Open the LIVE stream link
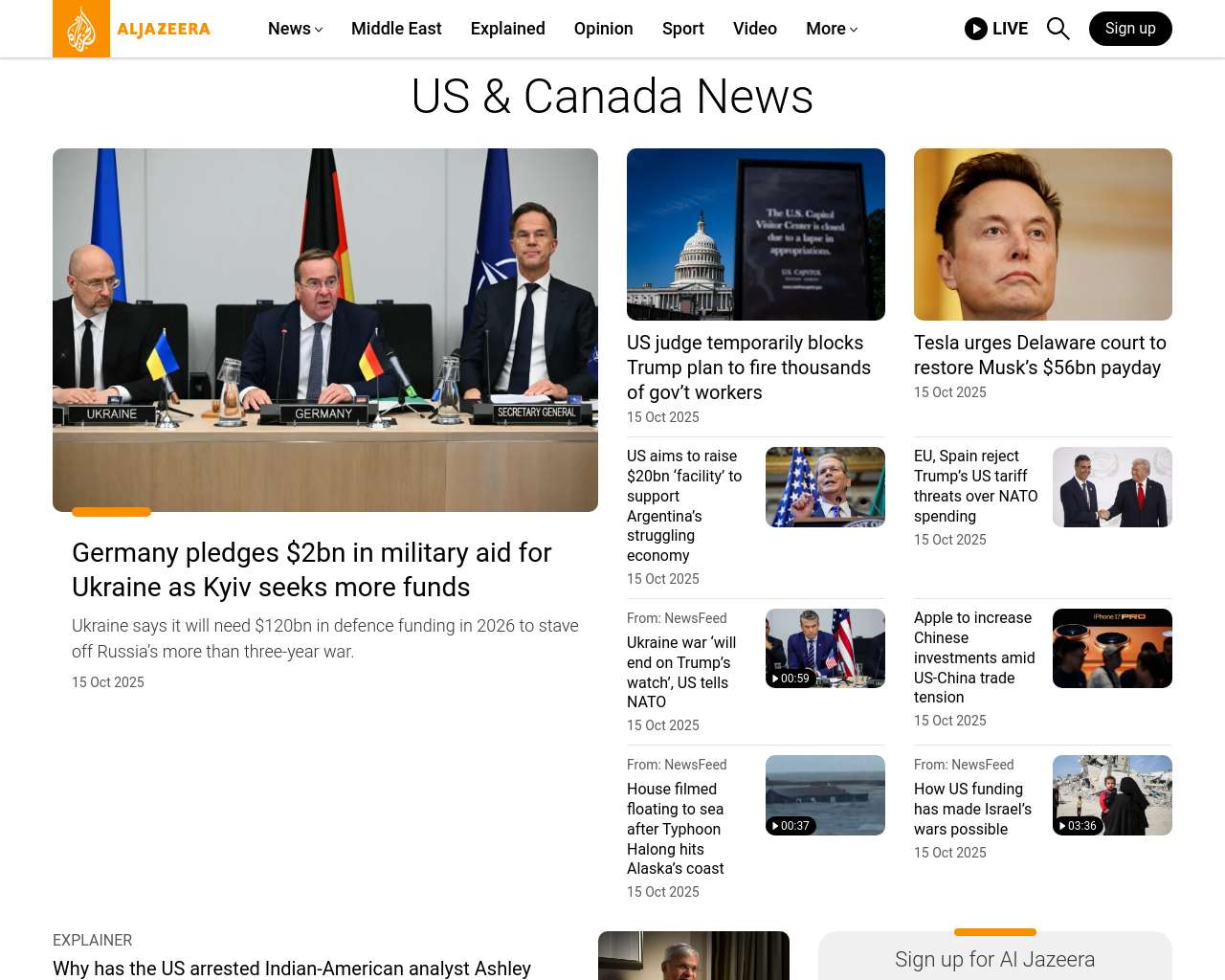Image resolution: width=1225 pixels, height=980 pixels. pyautogui.click(x=996, y=29)
